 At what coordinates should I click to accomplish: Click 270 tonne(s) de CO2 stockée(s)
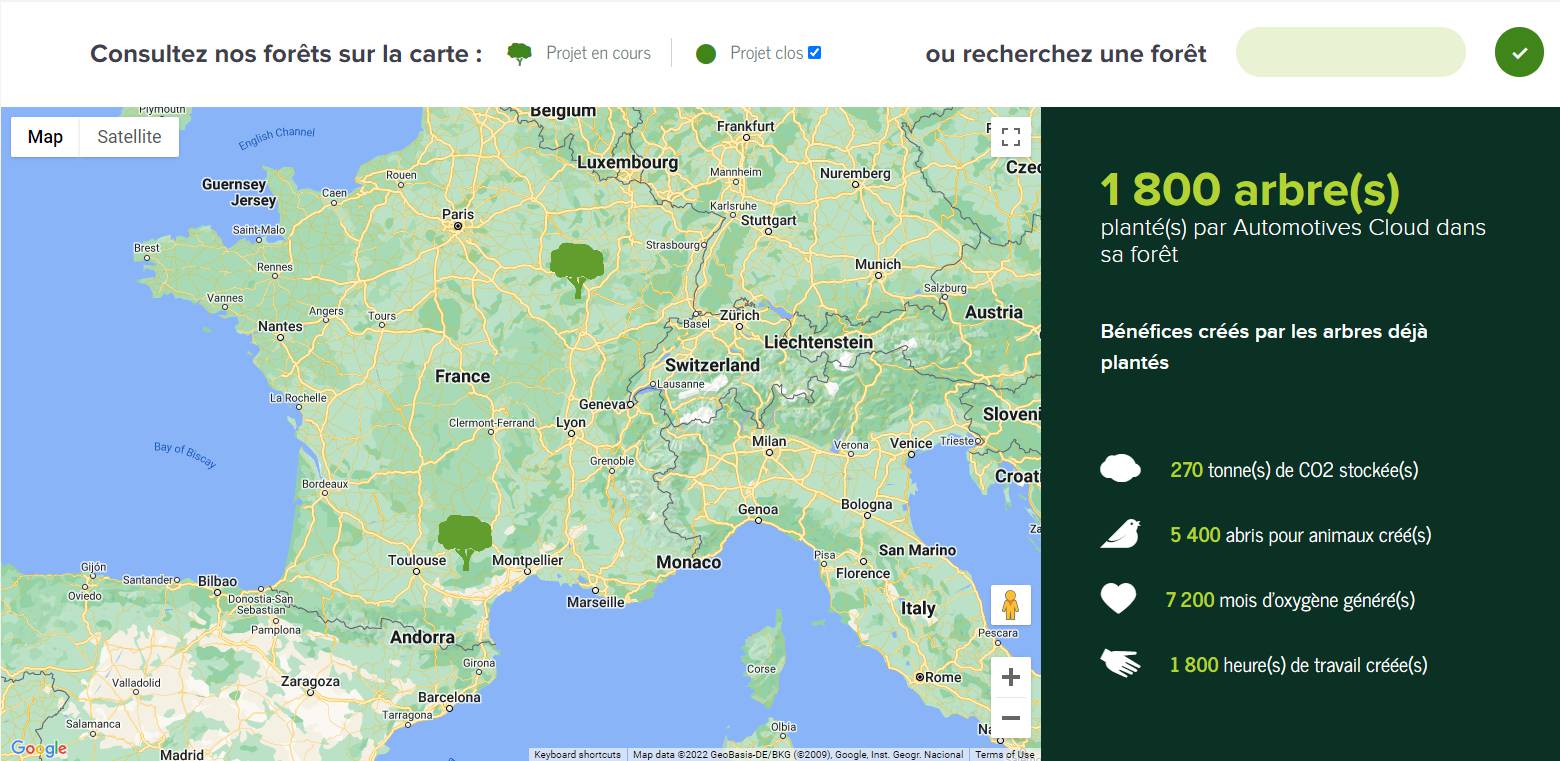coord(1294,469)
